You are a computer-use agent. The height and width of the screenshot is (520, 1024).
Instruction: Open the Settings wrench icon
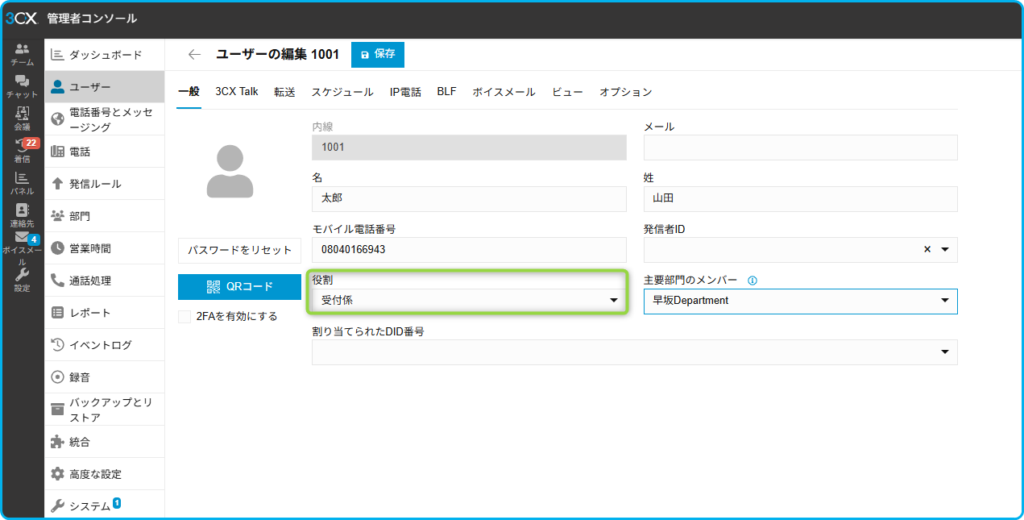(x=22, y=278)
